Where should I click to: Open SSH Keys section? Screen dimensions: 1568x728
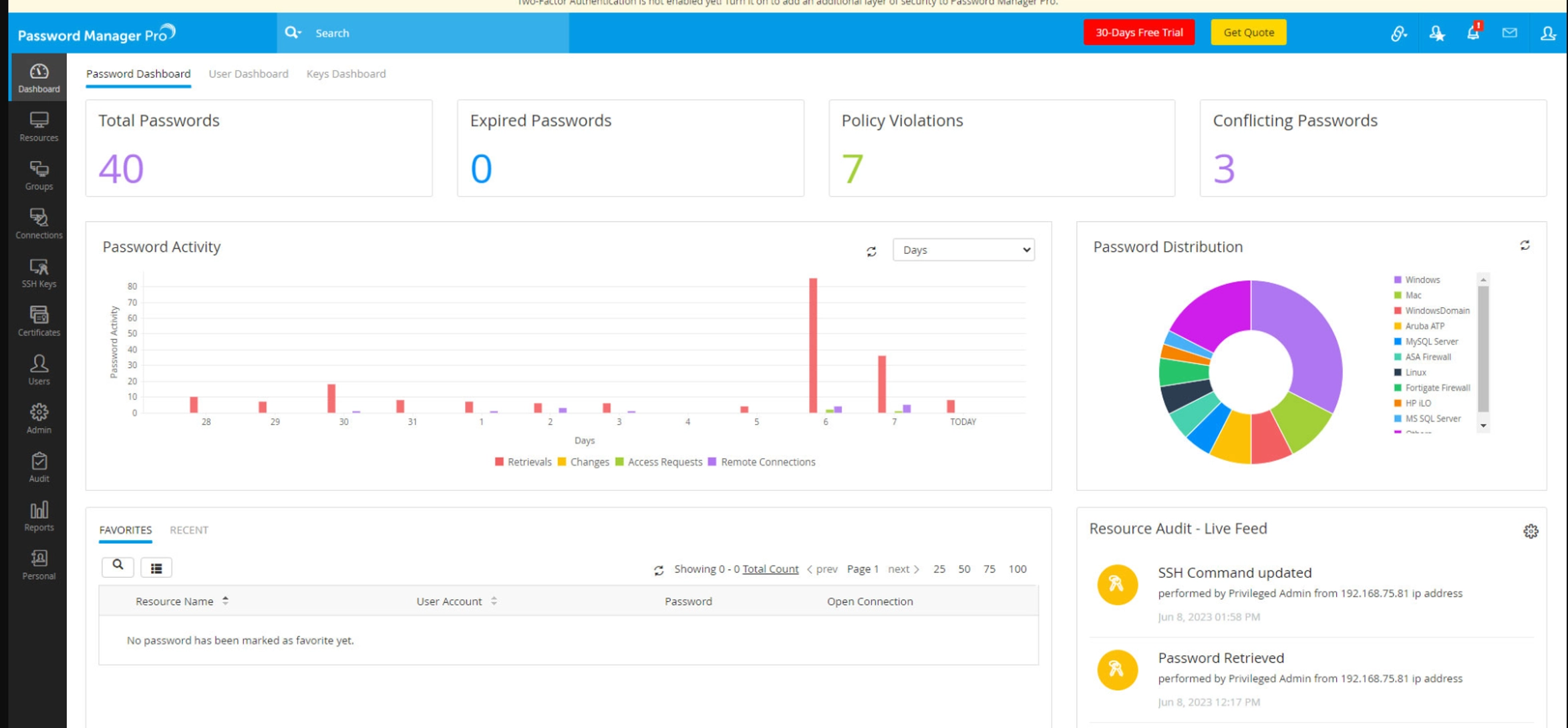tap(39, 272)
